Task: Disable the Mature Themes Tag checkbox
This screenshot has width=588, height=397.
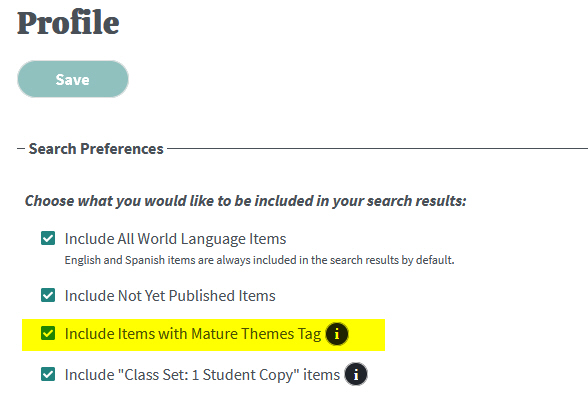Action: (48, 333)
